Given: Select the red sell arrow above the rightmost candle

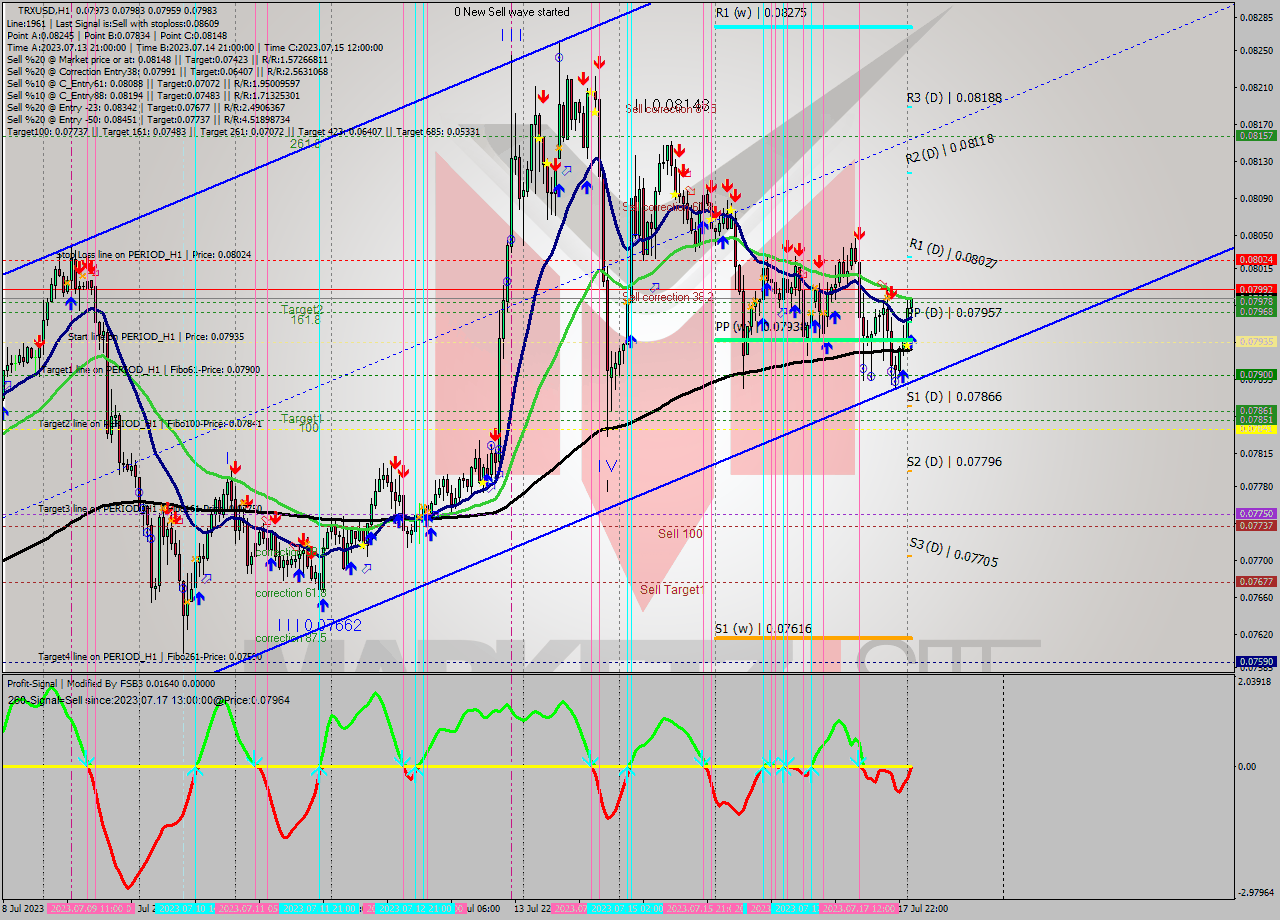Looking at the screenshot, I should click(x=891, y=293).
